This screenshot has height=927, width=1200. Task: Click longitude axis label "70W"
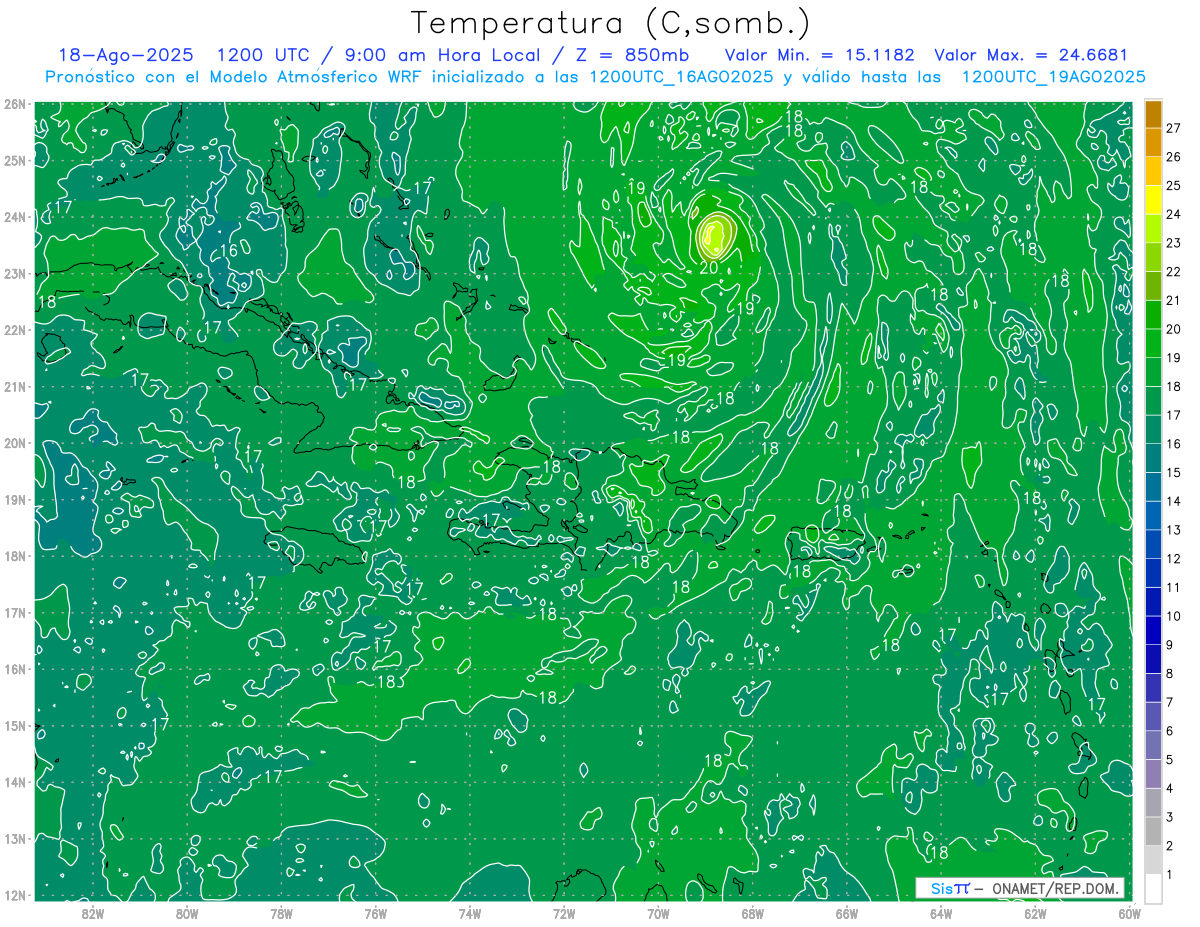[658, 913]
